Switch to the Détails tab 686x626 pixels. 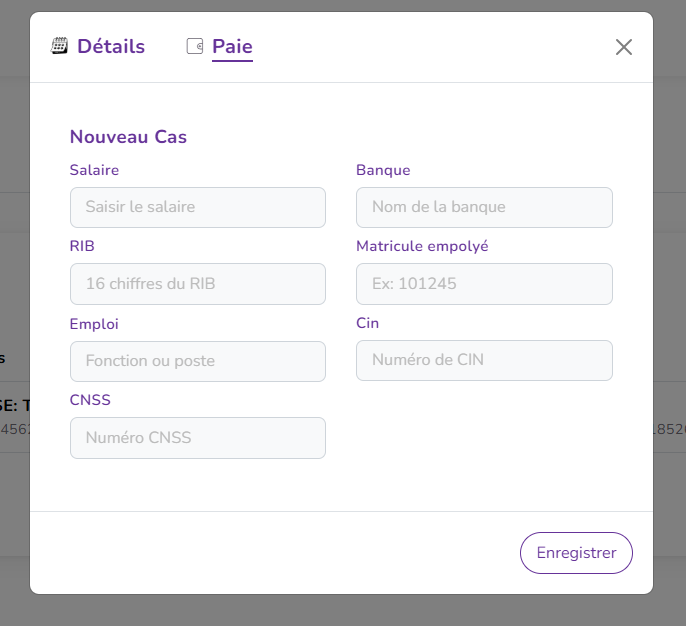pos(110,46)
